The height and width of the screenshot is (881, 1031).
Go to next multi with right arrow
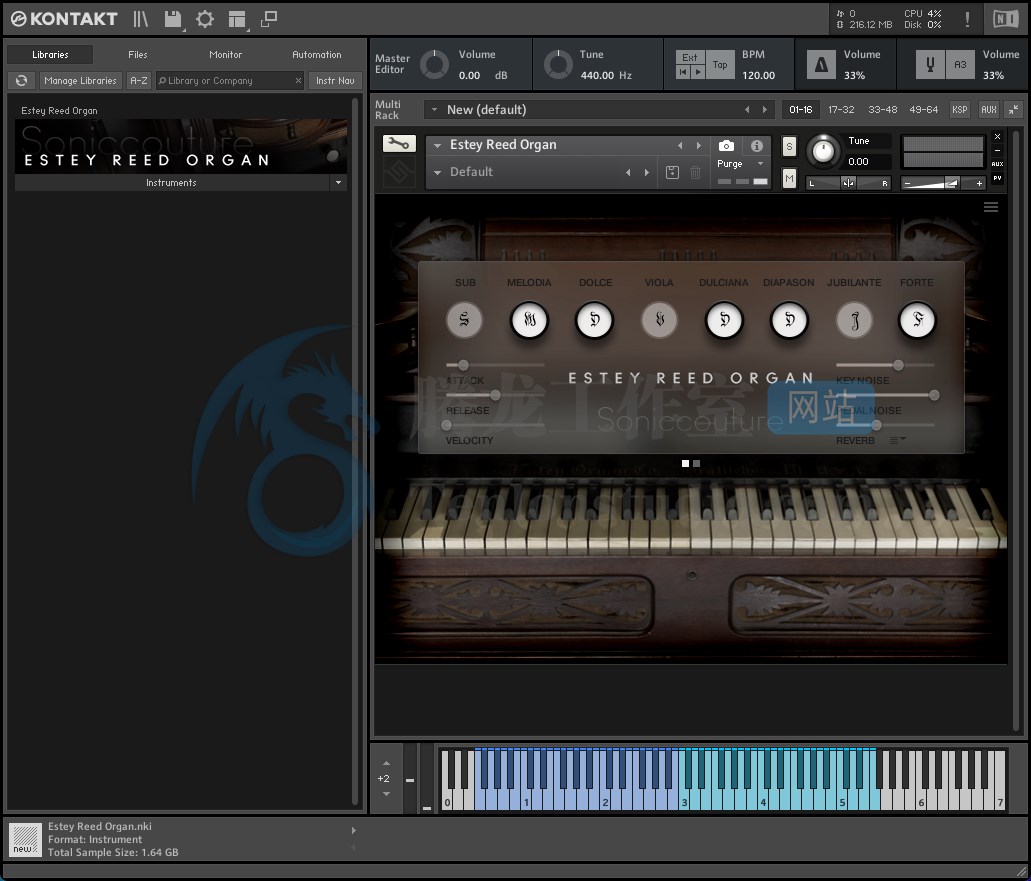pyautogui.click(x=764, y=110)
